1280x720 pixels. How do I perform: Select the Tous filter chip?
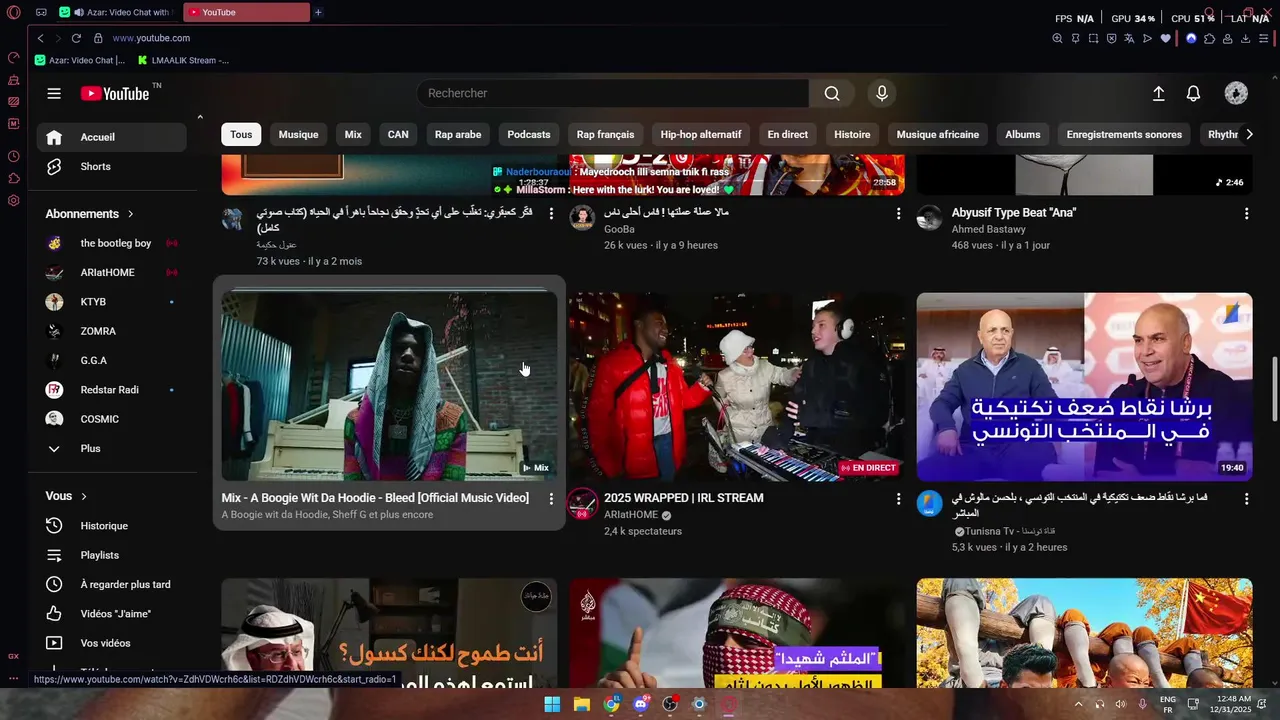pyautogui.click(x=241, y=134)
